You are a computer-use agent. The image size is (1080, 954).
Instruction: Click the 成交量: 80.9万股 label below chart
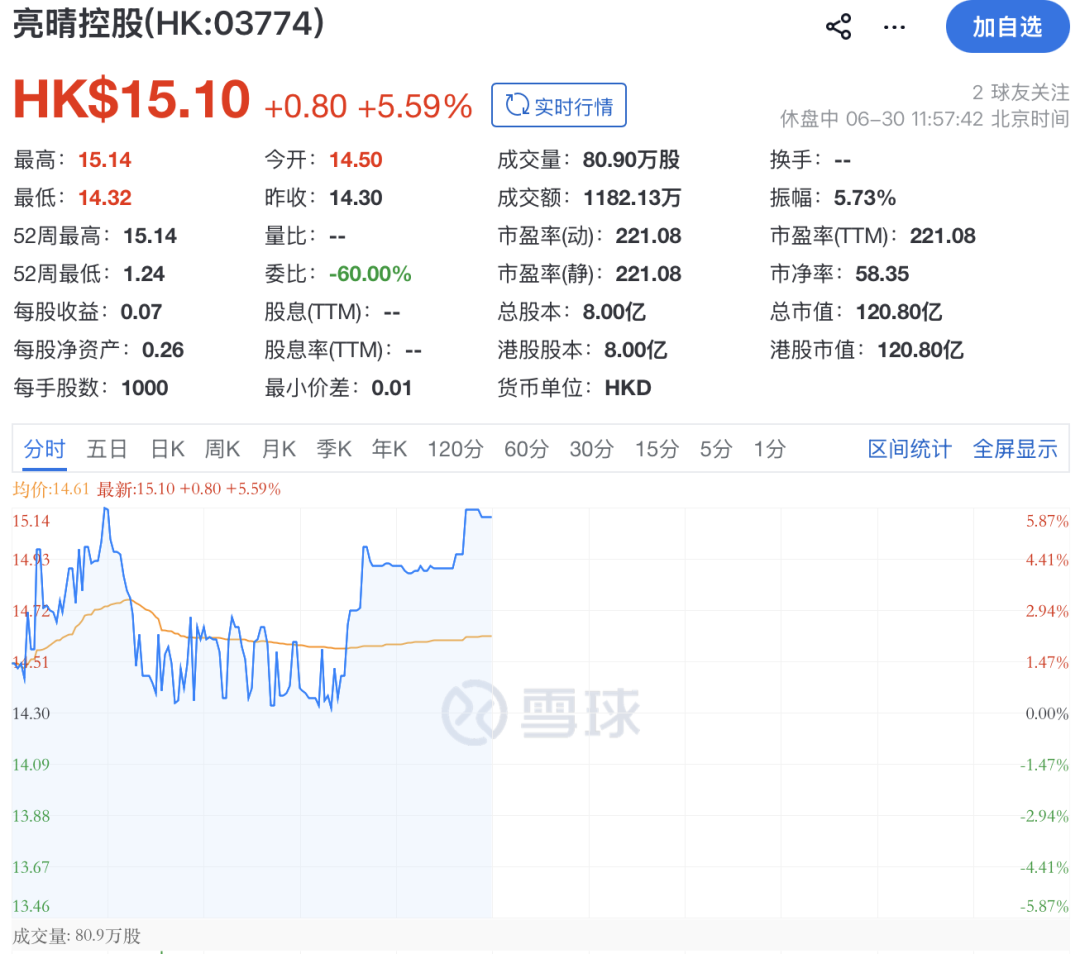(76, 936)
